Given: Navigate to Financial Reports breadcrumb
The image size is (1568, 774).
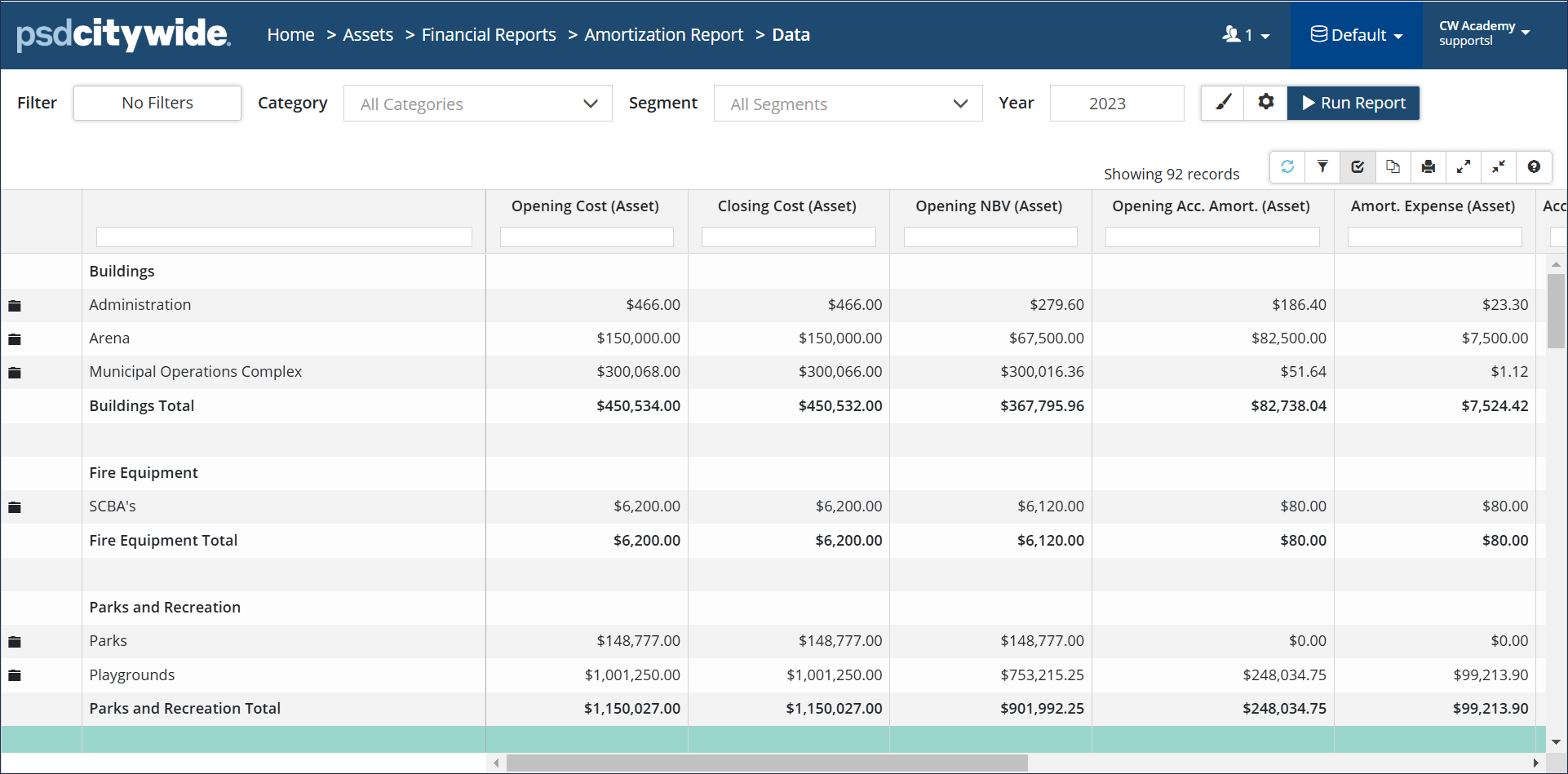Looking at the screenshot, I should point(488,35).
